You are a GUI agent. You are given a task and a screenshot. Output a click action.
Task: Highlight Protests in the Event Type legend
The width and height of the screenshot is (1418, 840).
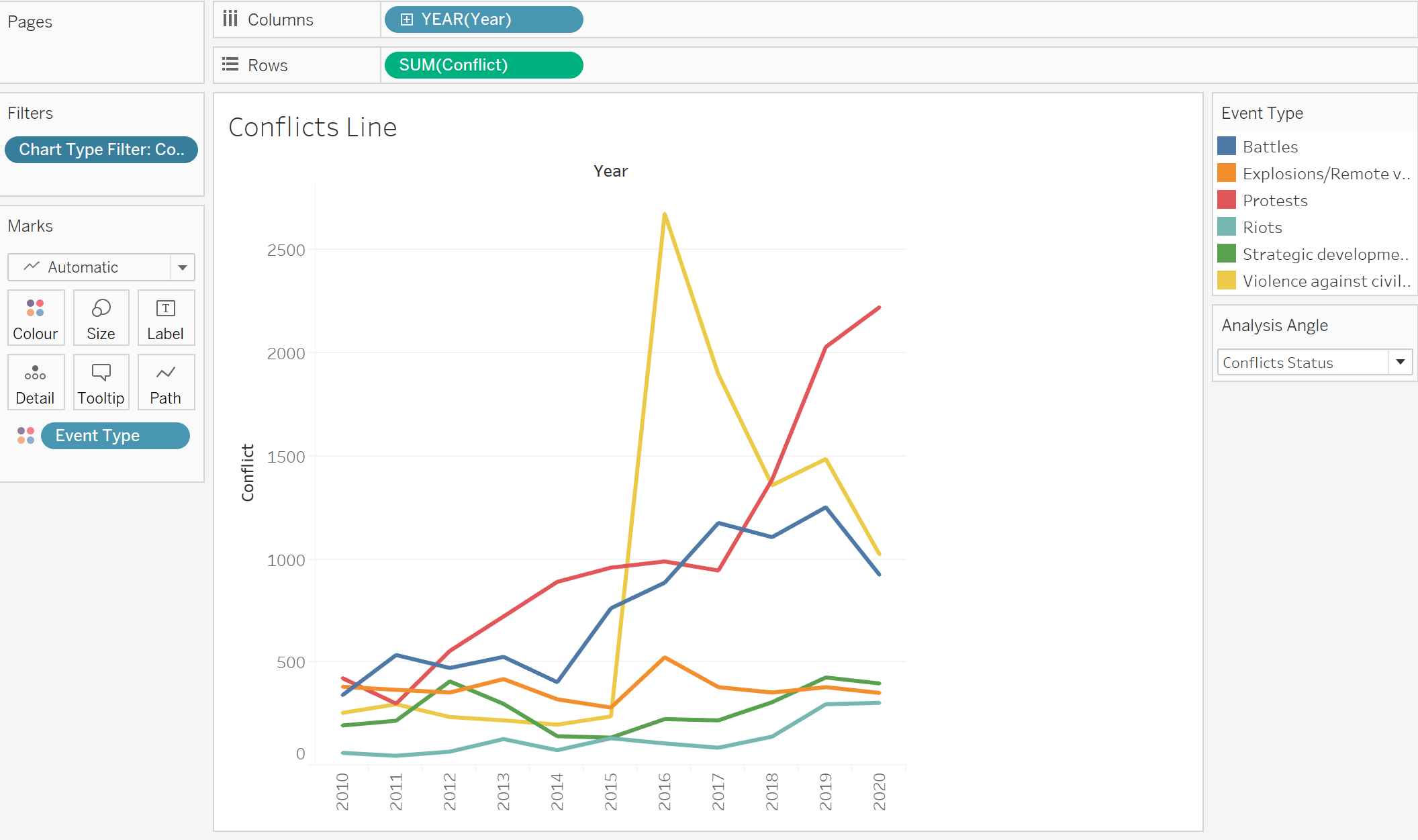(1274, 201)
